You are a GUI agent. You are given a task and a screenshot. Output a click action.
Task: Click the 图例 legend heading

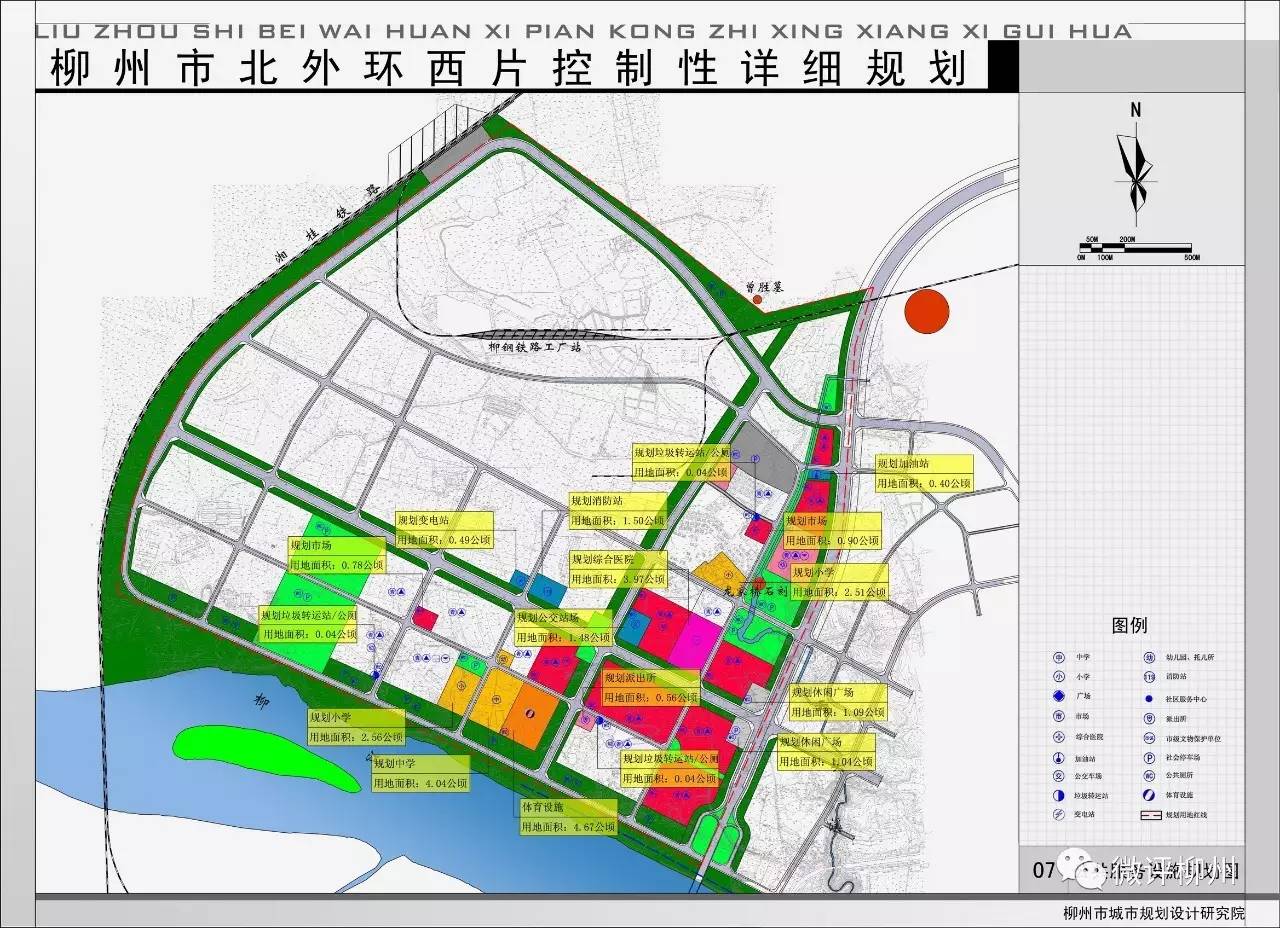(1130, 626)
